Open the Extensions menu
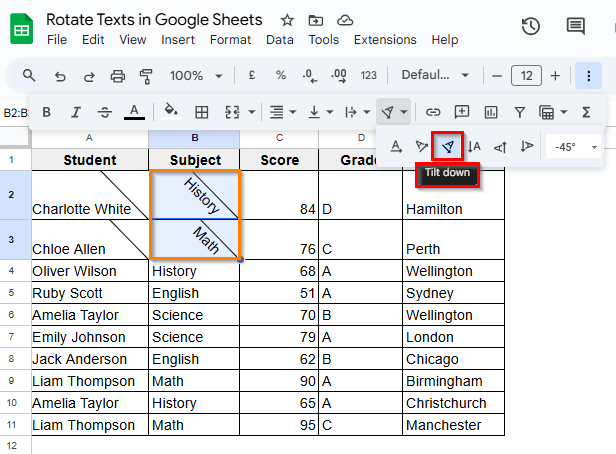The image size is (616, 454). coord(385,40)
